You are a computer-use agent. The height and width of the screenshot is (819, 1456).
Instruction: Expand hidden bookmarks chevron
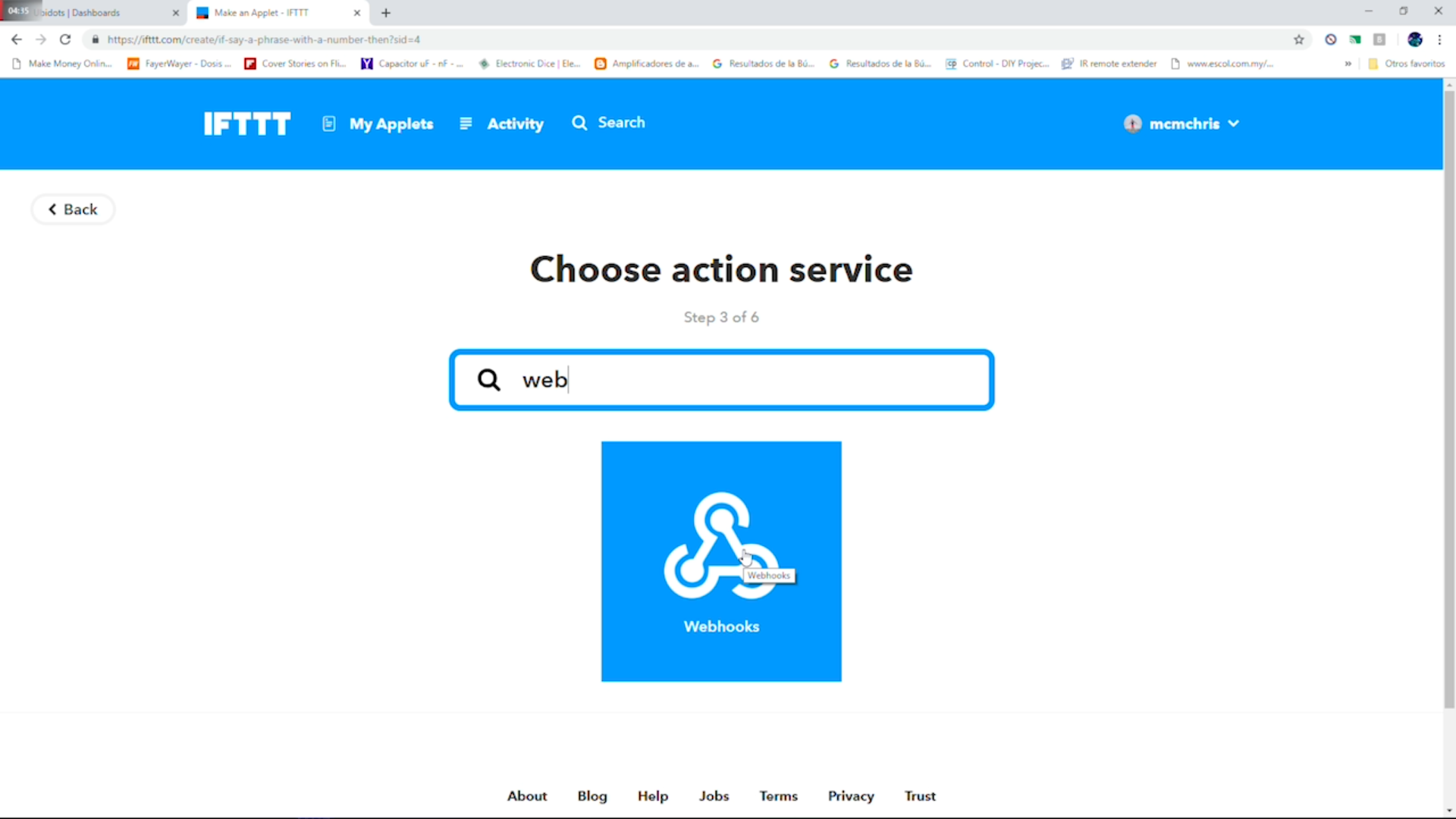1348,64
